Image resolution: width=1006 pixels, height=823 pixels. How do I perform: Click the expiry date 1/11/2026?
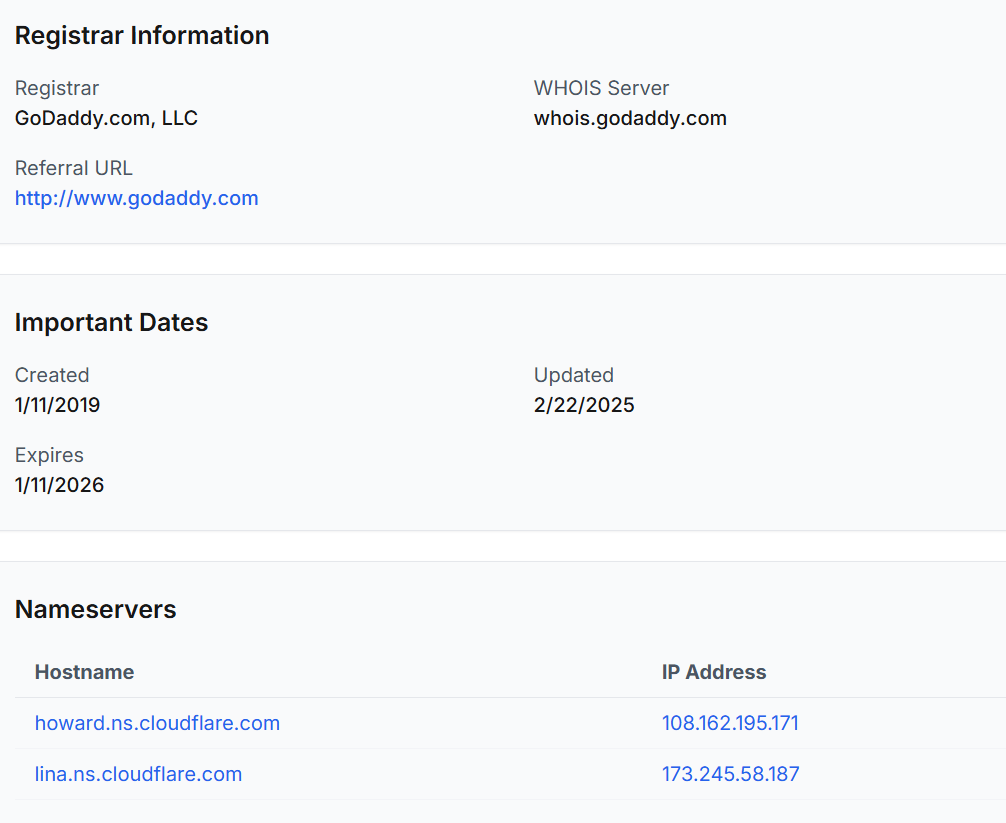pyautogui.click(x=60, y=485)
